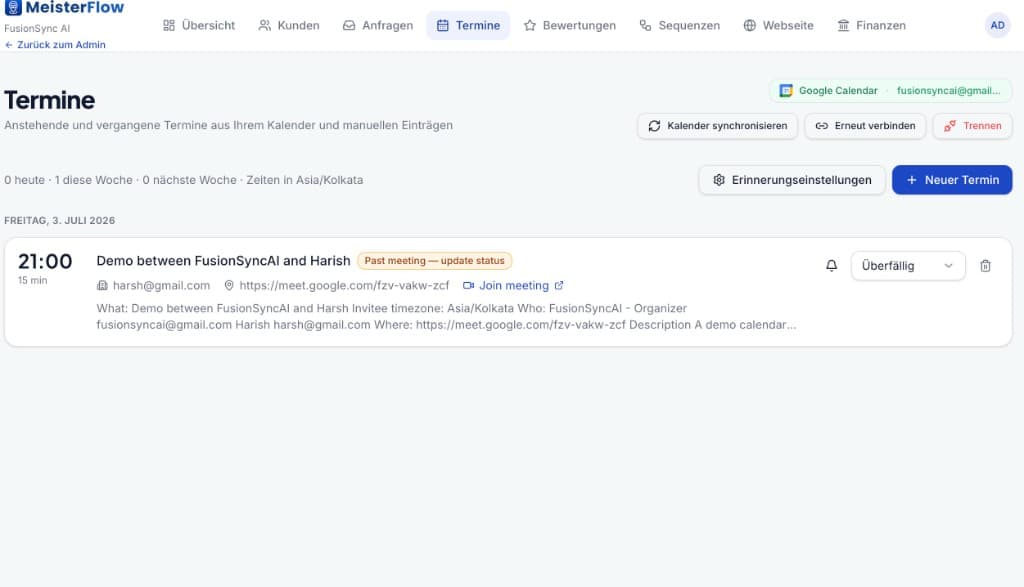Click the FusionSync AI workspace name
Viewport: 1024px width, 587px height.
click(37, 29)
